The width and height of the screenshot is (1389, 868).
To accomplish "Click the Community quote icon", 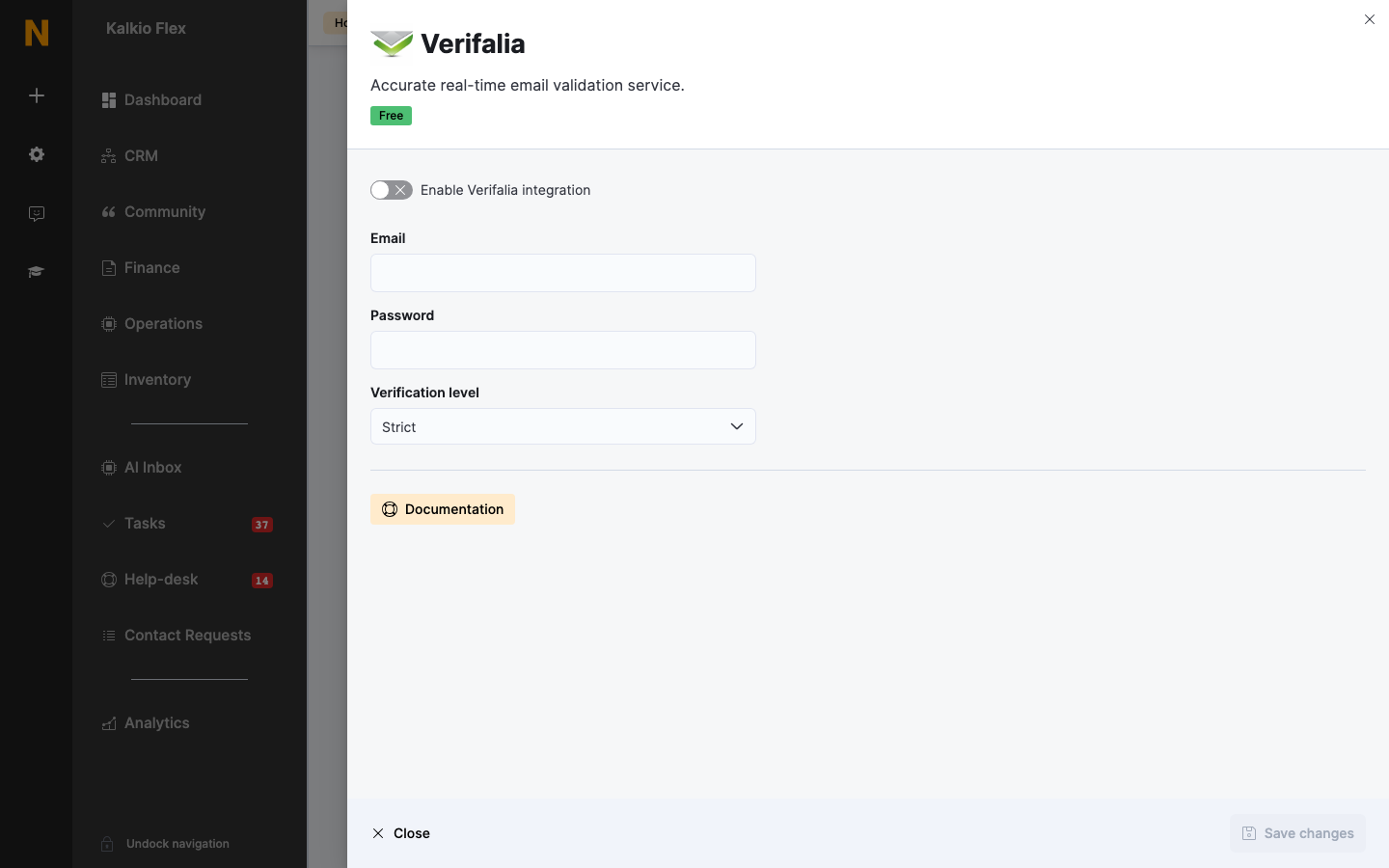I will coord(109,212).
